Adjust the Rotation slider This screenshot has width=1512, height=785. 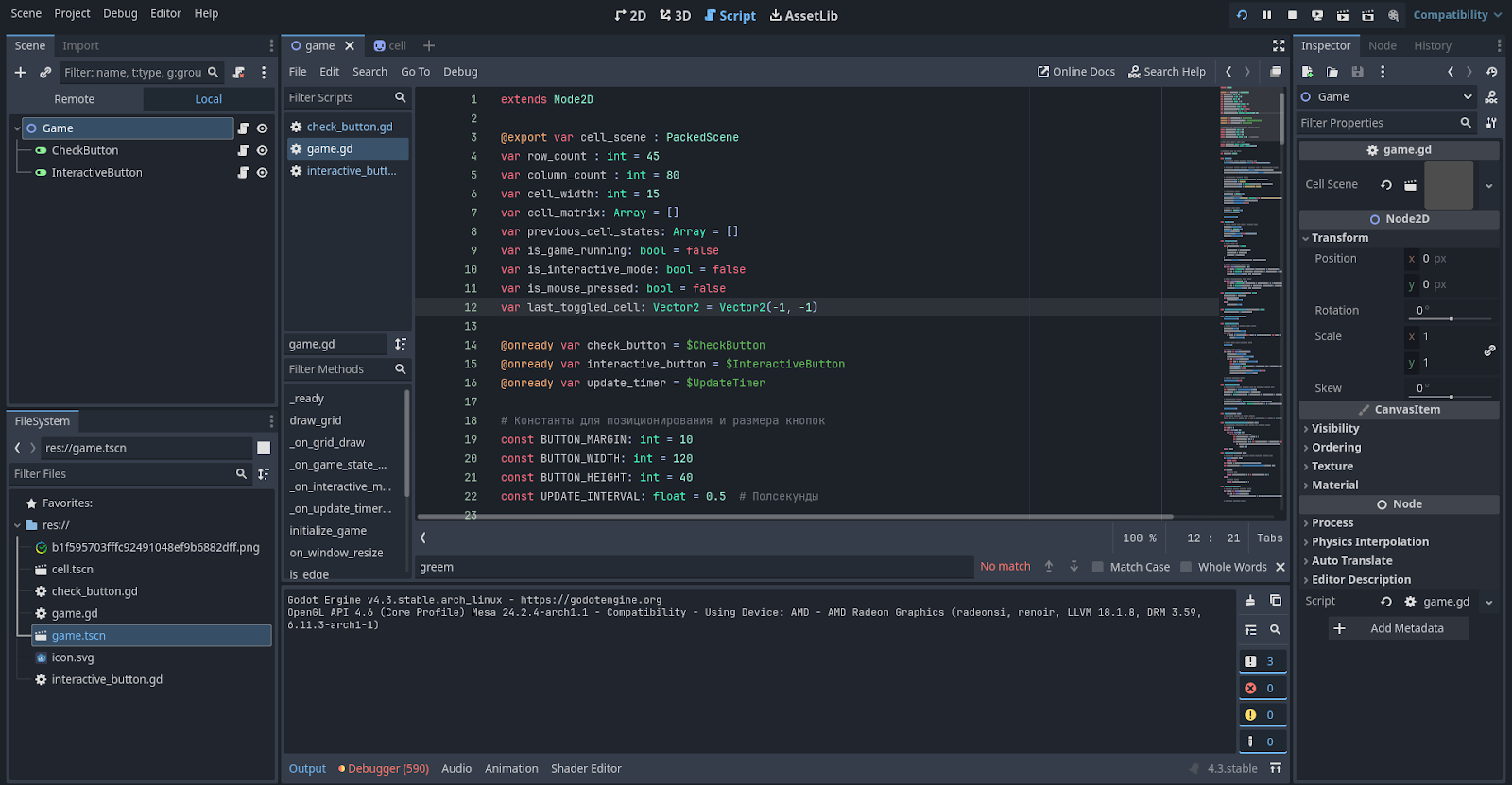tap(1451, 318)
